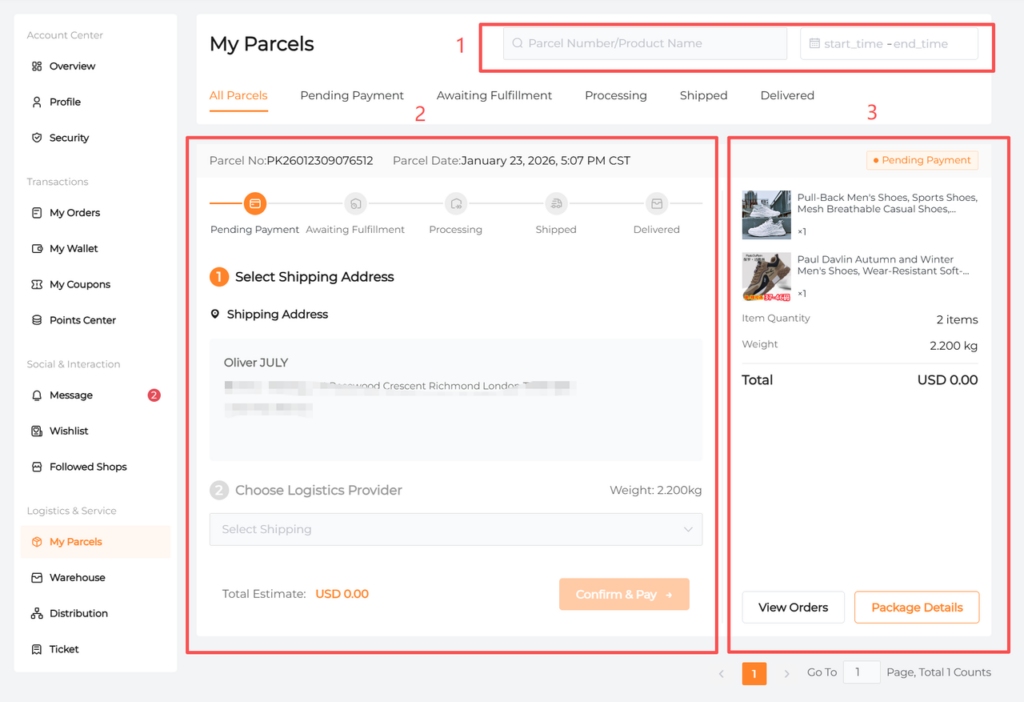This screenshot has height=702, width=1024.
Task: Go to Points Center in the sidebar
Action: (82, 320)
